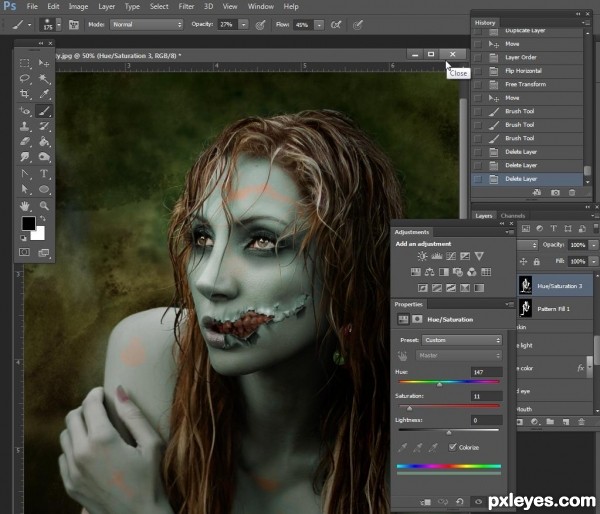Select the Eyedropper tool
Image resolution: width=600 pixels, height=514 pixels.
click(44, 94)
